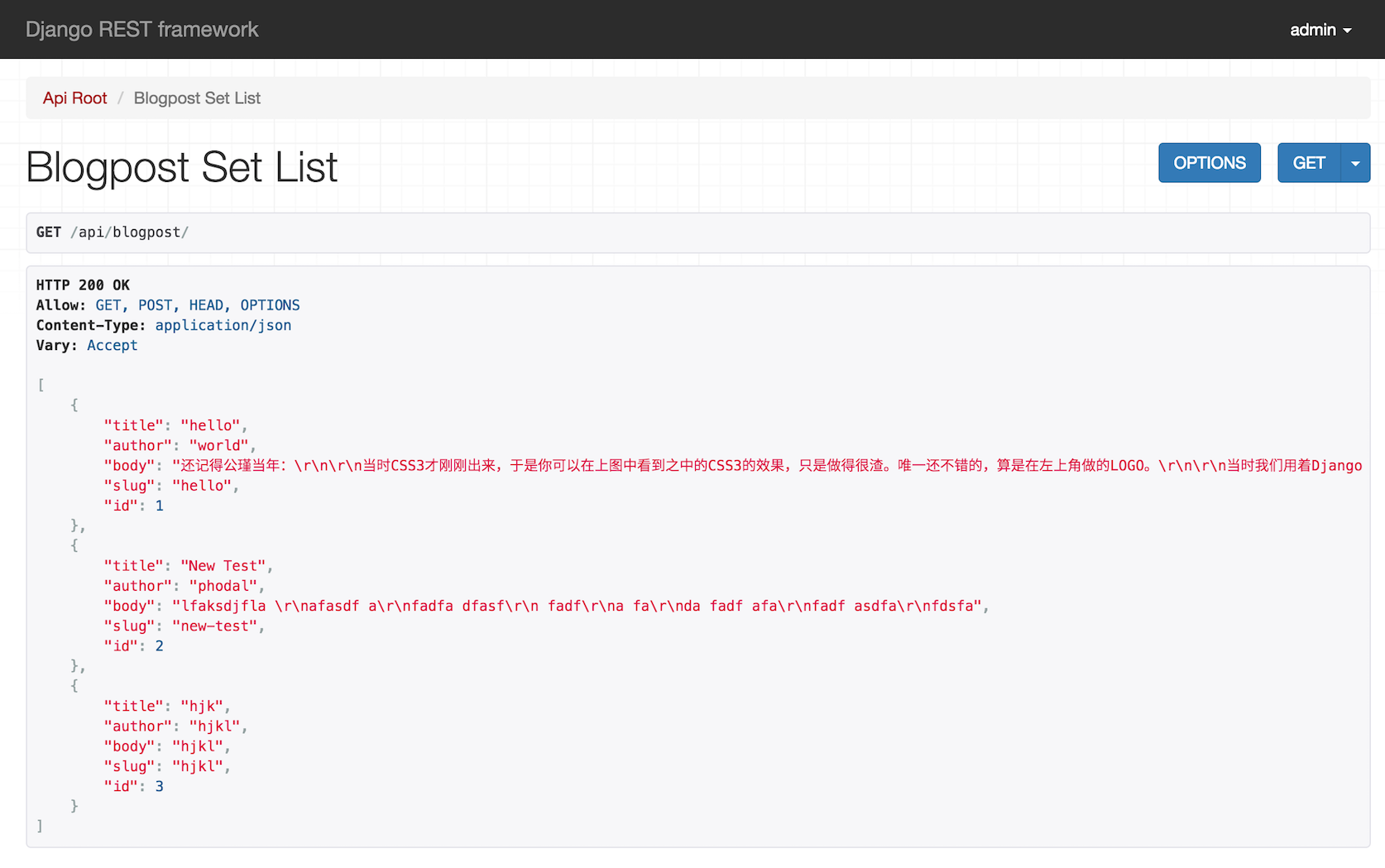Viewport: 1385px width, 868px height.
Task: Click the HTTP 200 OK status line
Action: (x=83, y=285)
